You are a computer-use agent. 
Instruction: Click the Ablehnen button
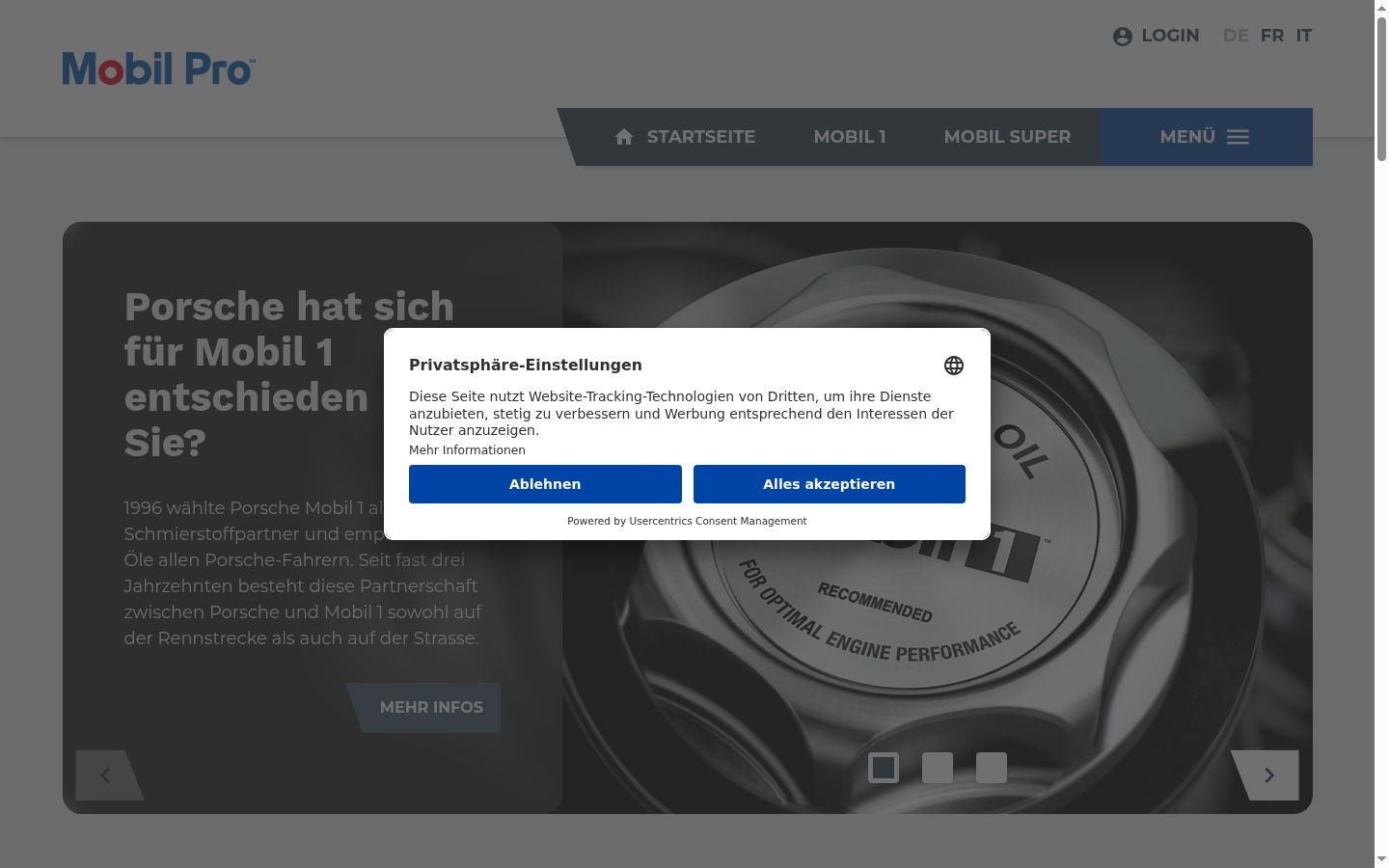click(x=545, y=484)
